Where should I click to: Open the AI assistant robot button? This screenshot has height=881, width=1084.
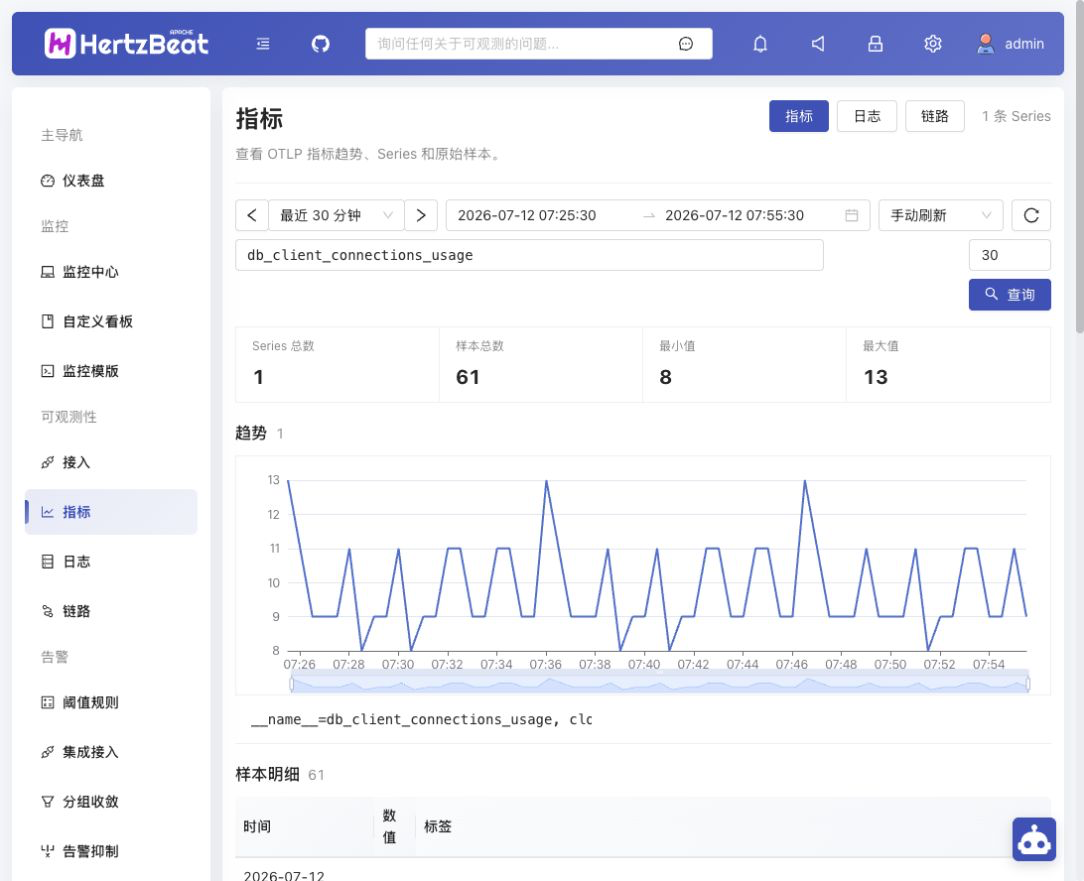(1034, 840)
